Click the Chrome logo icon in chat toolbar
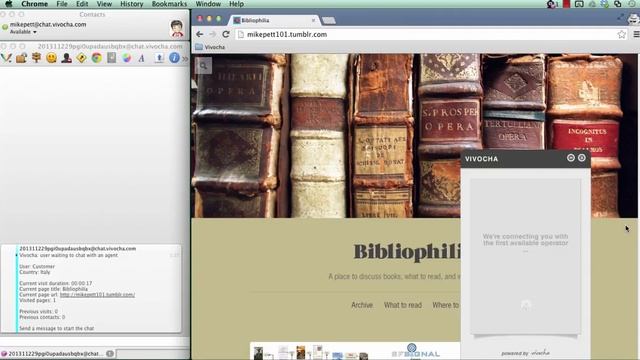This screenshot has height=360, width=640. pyautogui.click(x=97, y=58)
